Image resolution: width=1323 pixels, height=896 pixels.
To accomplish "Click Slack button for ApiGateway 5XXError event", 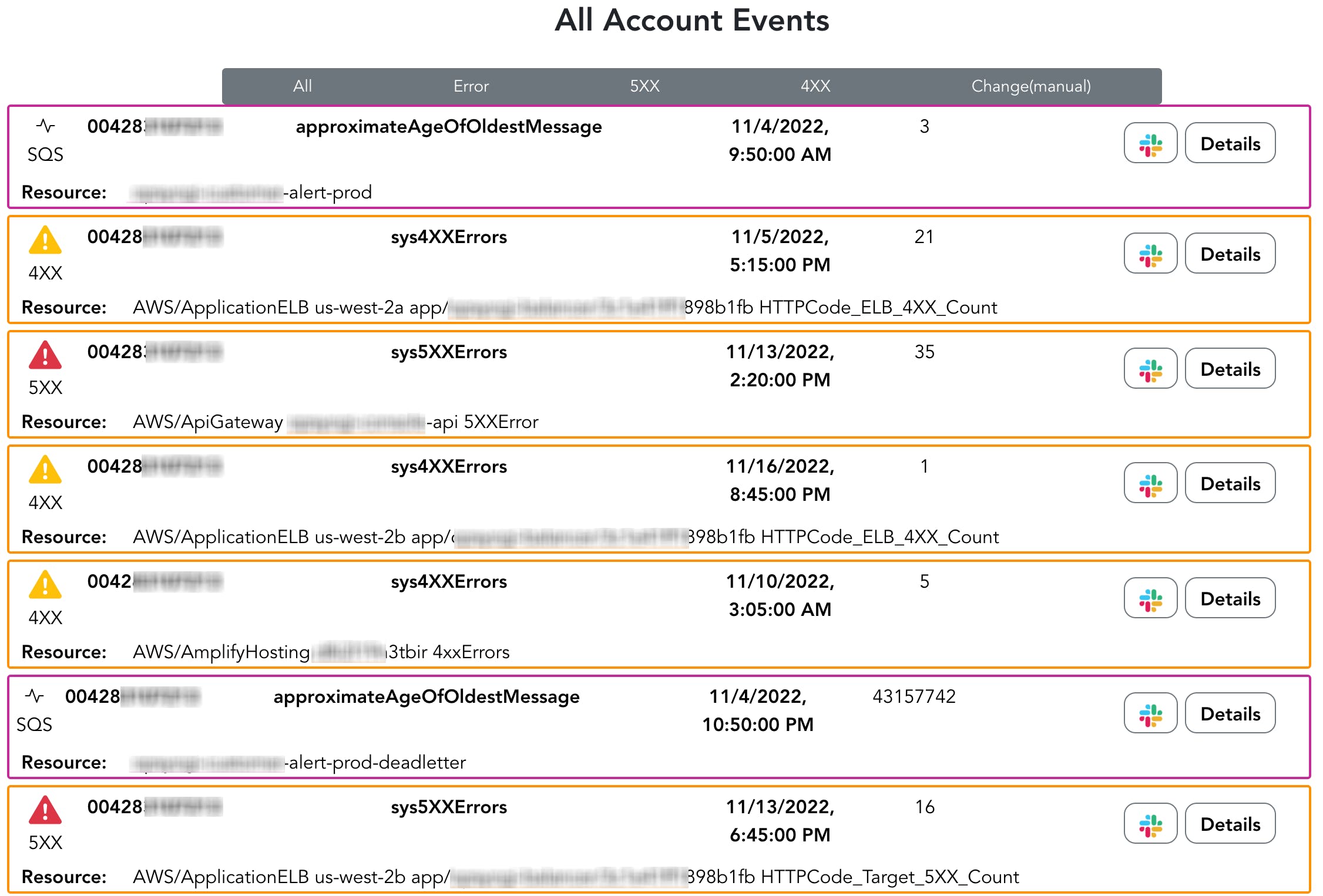I will (x=1150, y=369).
